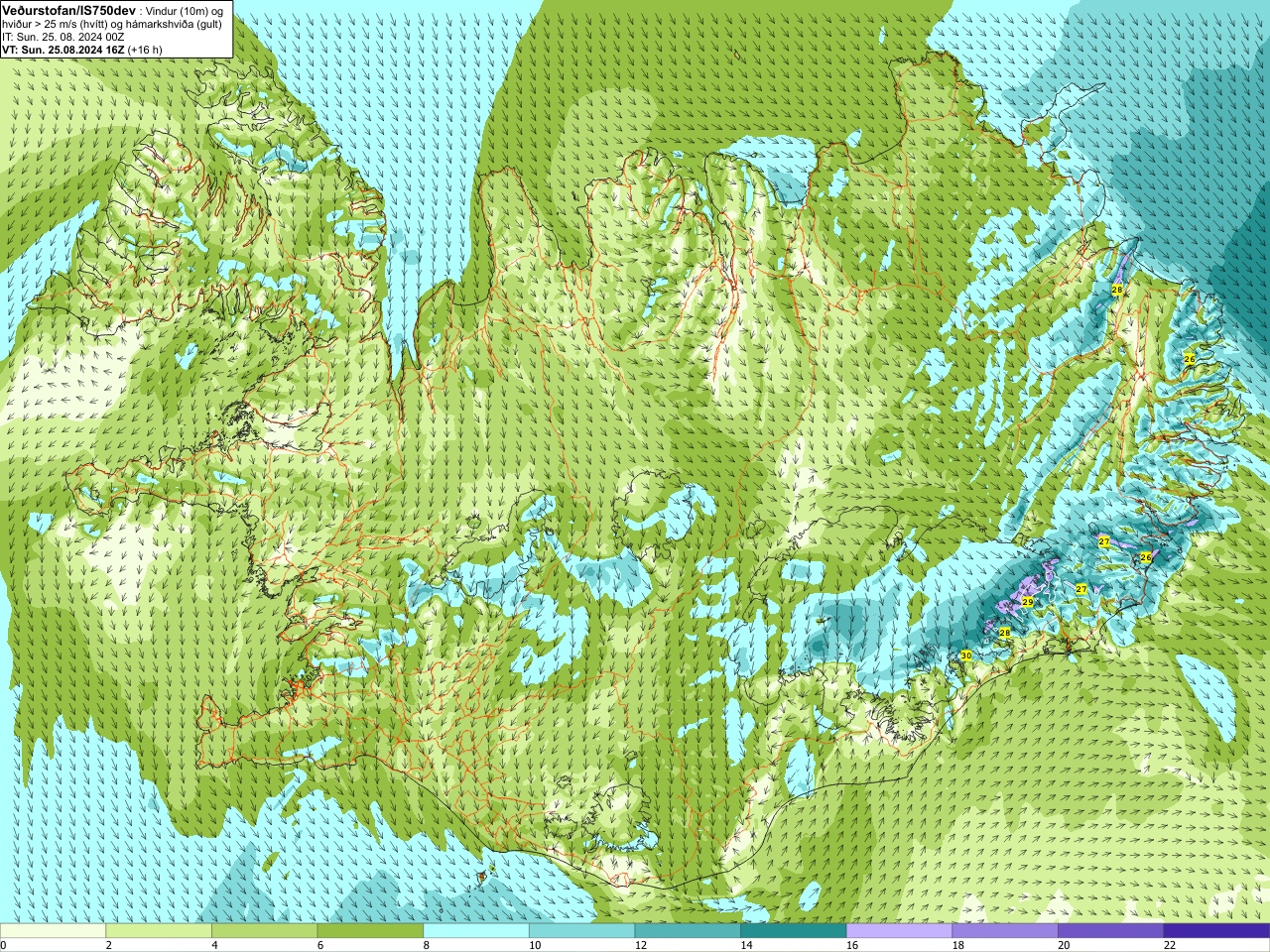Pick the 18–20 m/s purple legend swatch
This screenshot has height=952, width=1270.
pos(1005,931)
